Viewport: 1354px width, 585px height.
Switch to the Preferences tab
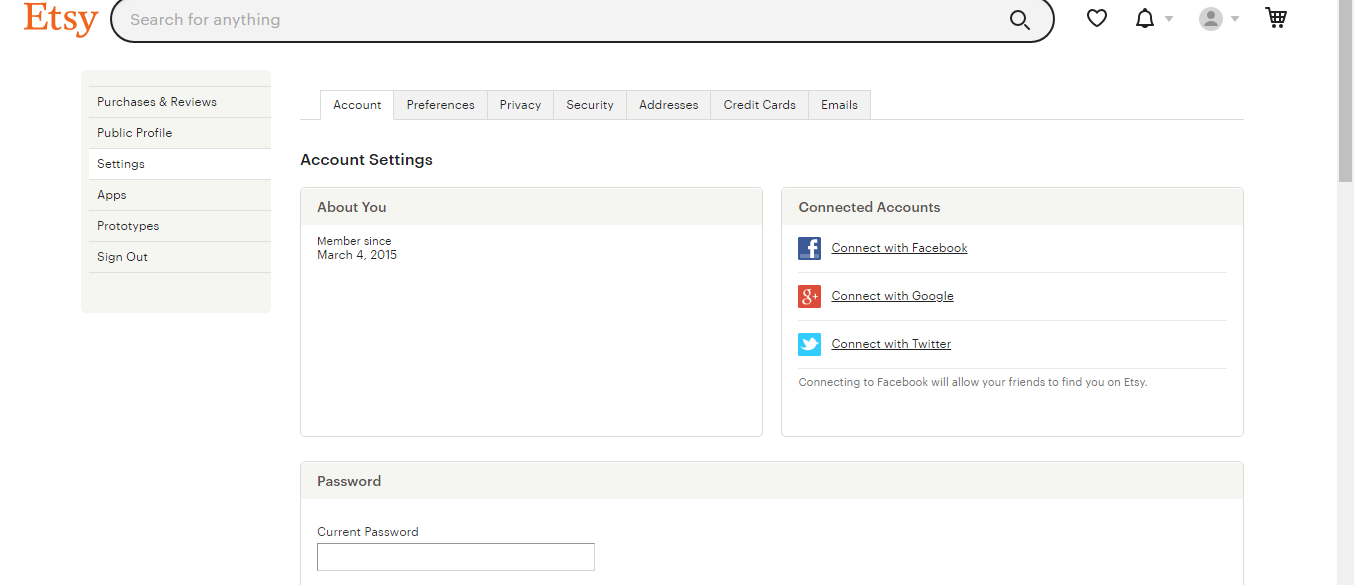(x=441, y=105)
